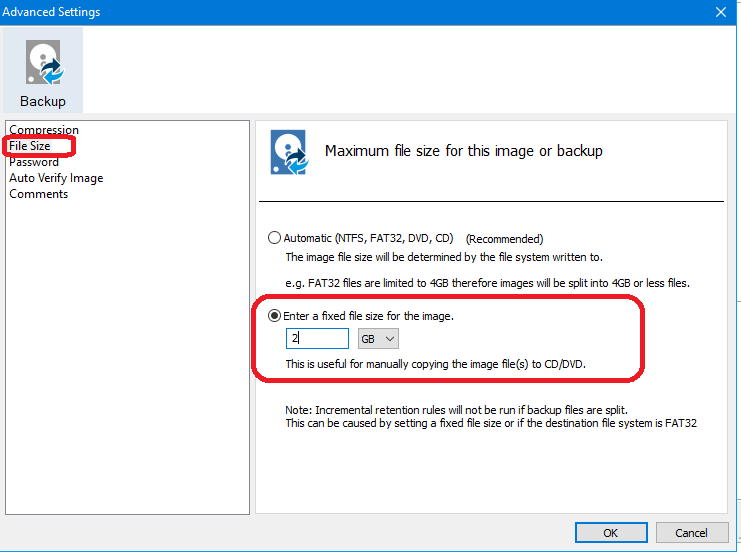
Task: Click the text about FAT32 4GB limit
Action: click(487, 283)
